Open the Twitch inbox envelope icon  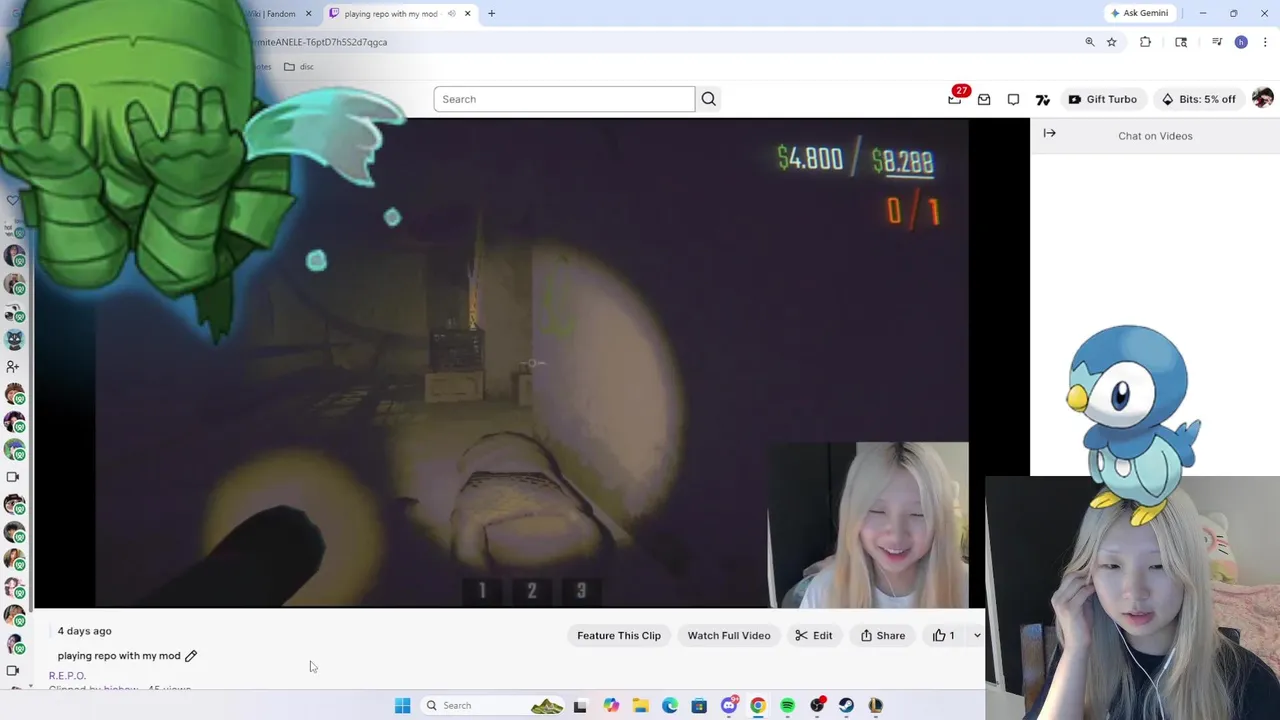click(x=984, y=99)
